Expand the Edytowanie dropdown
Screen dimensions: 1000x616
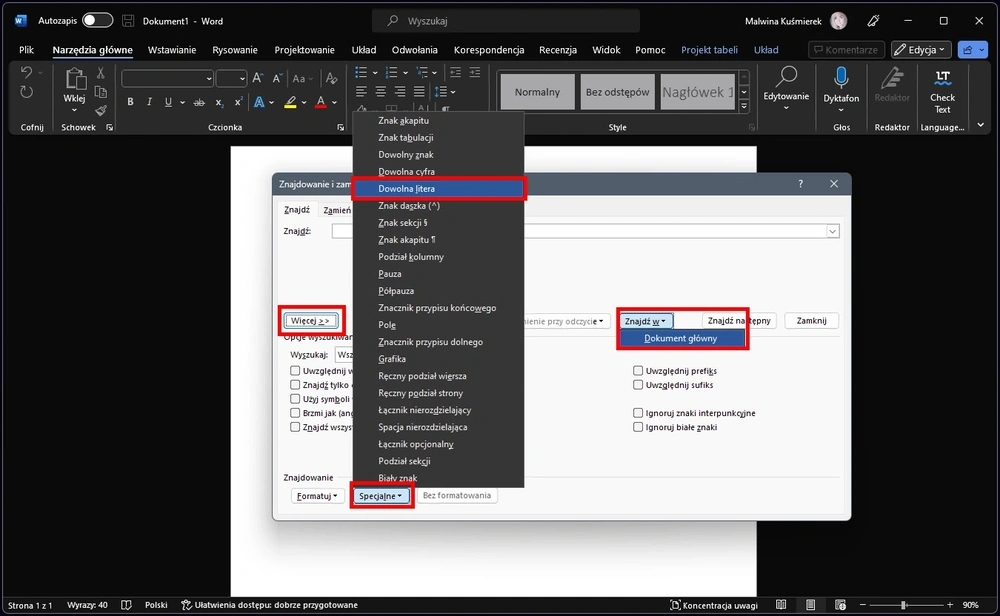786,89
